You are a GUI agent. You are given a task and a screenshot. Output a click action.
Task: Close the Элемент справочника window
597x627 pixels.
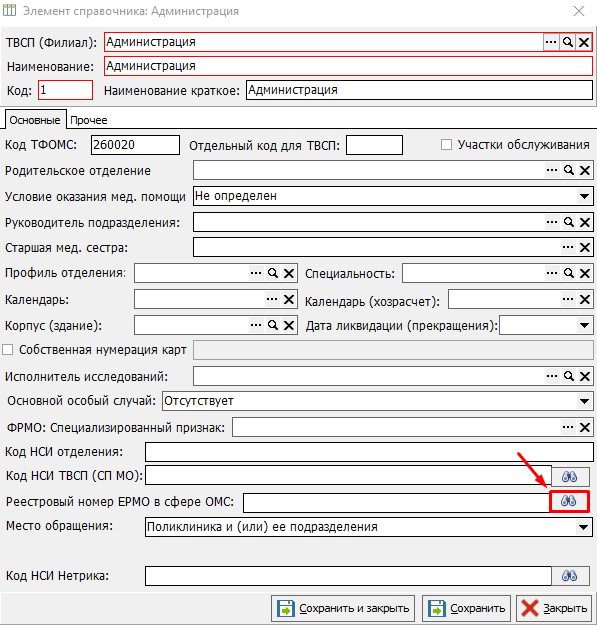click(579, 11)
